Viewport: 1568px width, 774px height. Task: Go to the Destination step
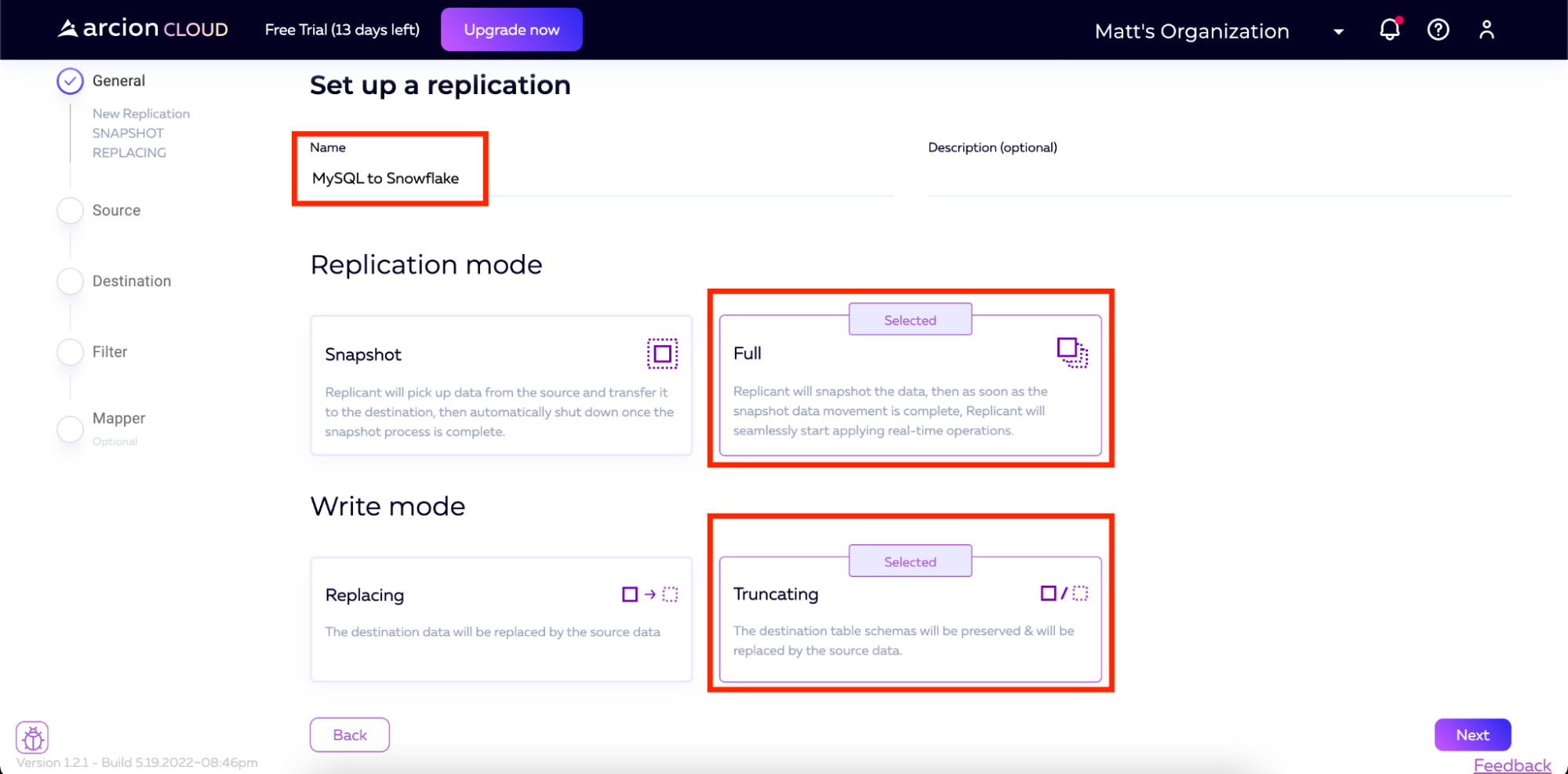pos(131,281)
